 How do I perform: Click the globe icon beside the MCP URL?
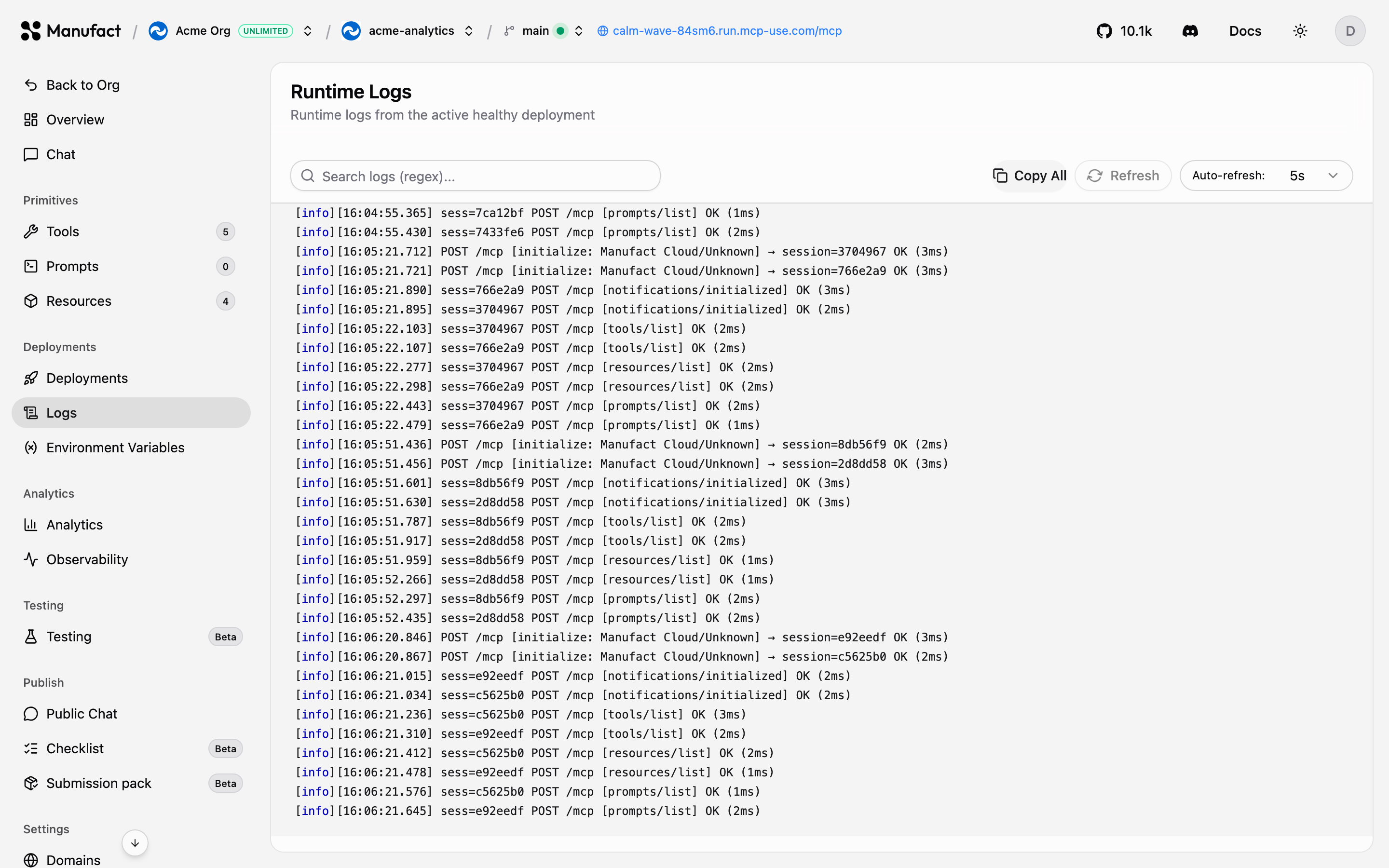pos(603,31)
